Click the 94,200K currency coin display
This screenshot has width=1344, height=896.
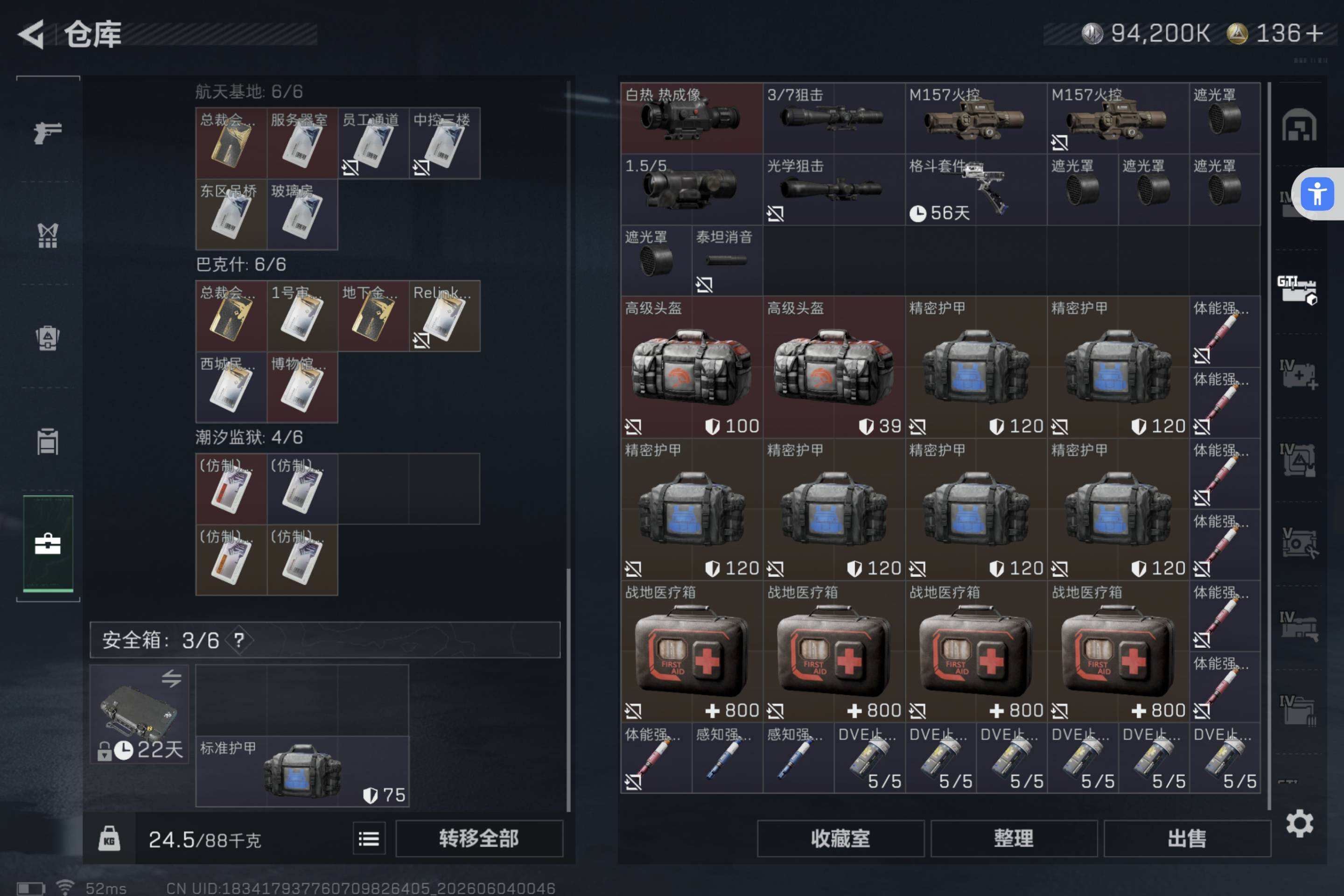(1145, 33)
